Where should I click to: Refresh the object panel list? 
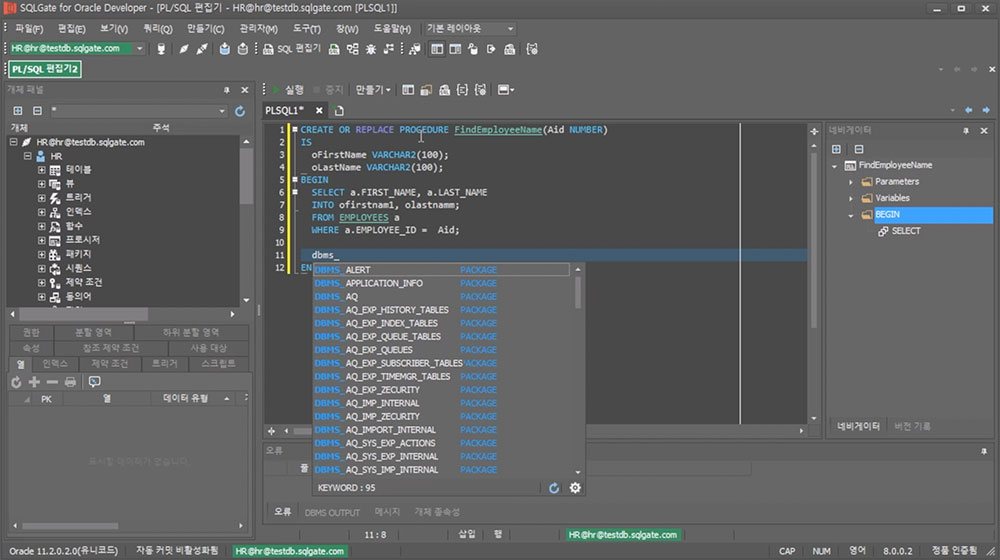point(240,111)
